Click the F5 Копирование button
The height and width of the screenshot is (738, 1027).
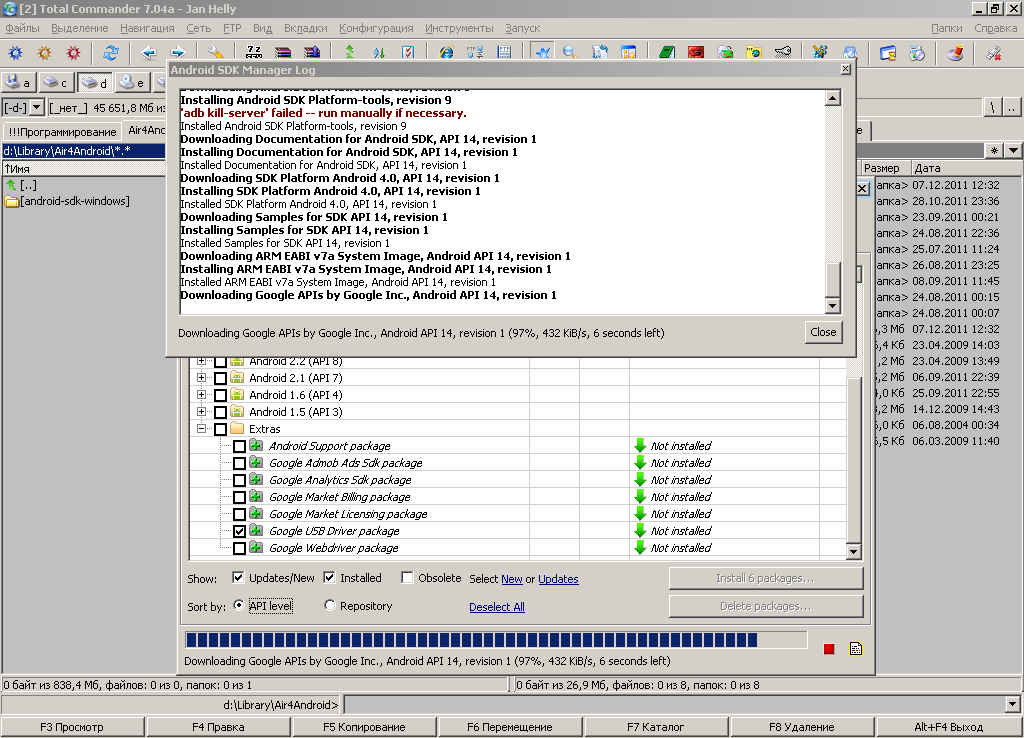(x=364, y=727)
